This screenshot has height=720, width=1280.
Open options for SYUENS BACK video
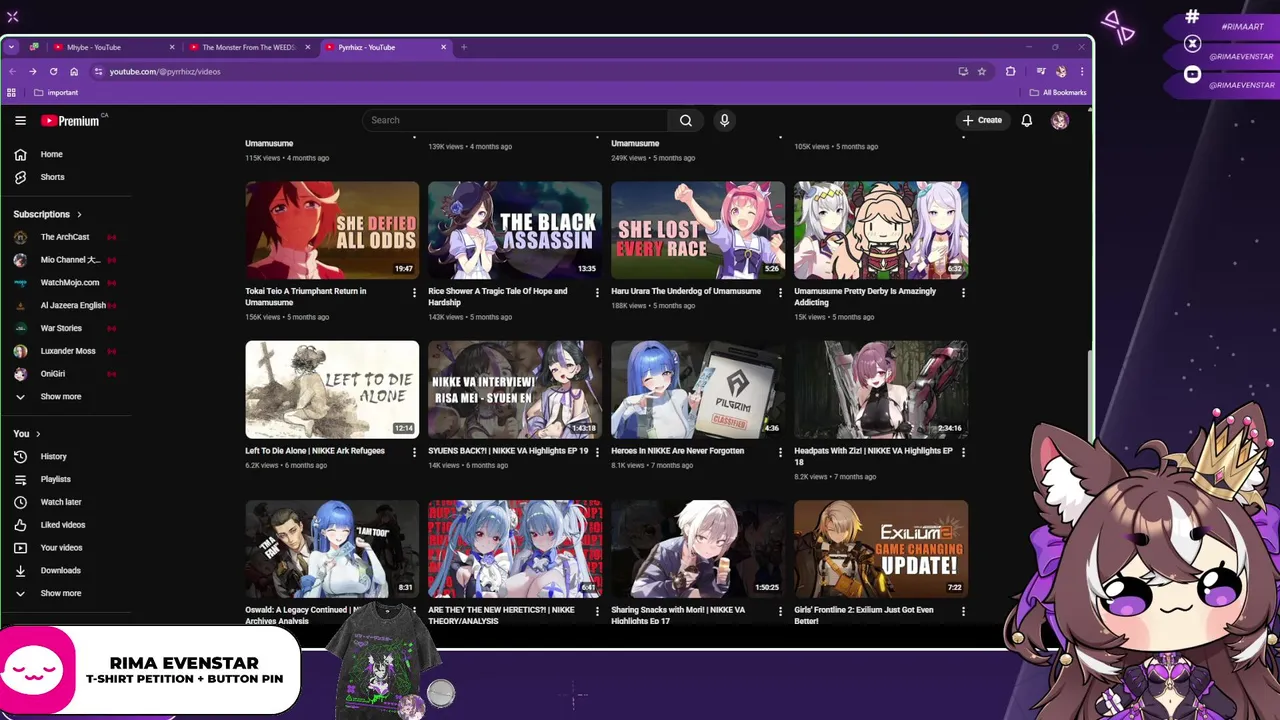[x=597, y=452]
